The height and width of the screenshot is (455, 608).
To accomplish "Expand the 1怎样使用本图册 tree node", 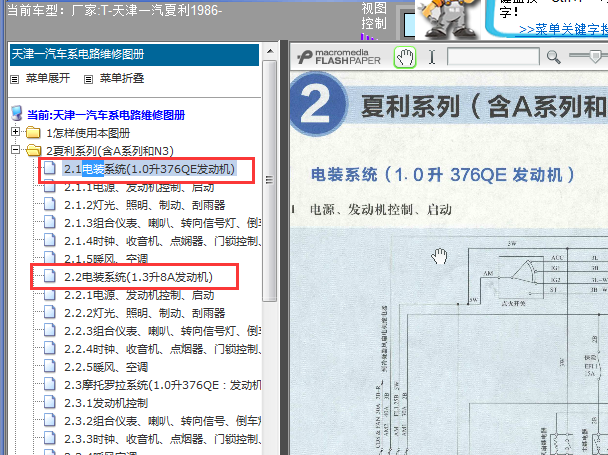I will coord(16,132).
